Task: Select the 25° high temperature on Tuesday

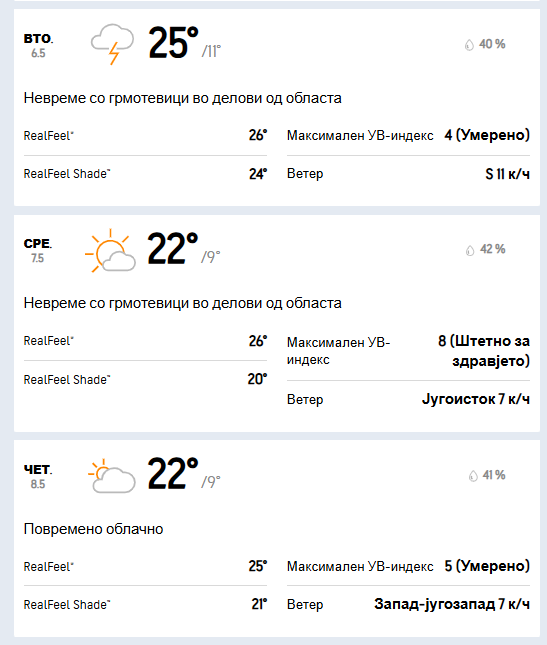Action: point(173,43)
